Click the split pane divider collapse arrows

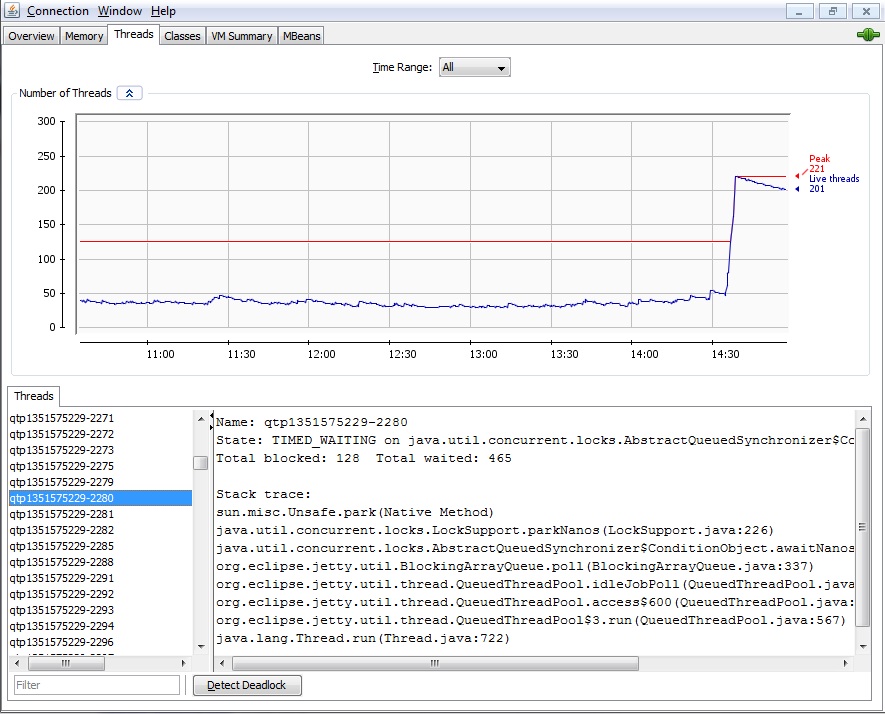[x=211, y=416]
